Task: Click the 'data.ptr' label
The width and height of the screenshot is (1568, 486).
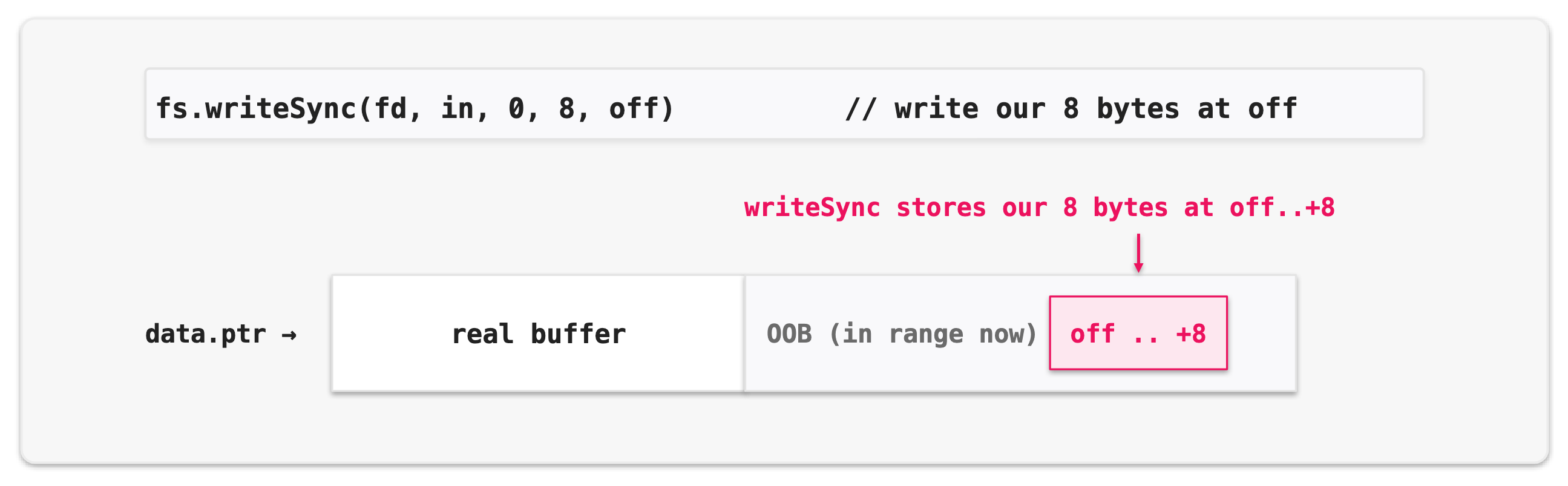Action: tap(206, 334)
